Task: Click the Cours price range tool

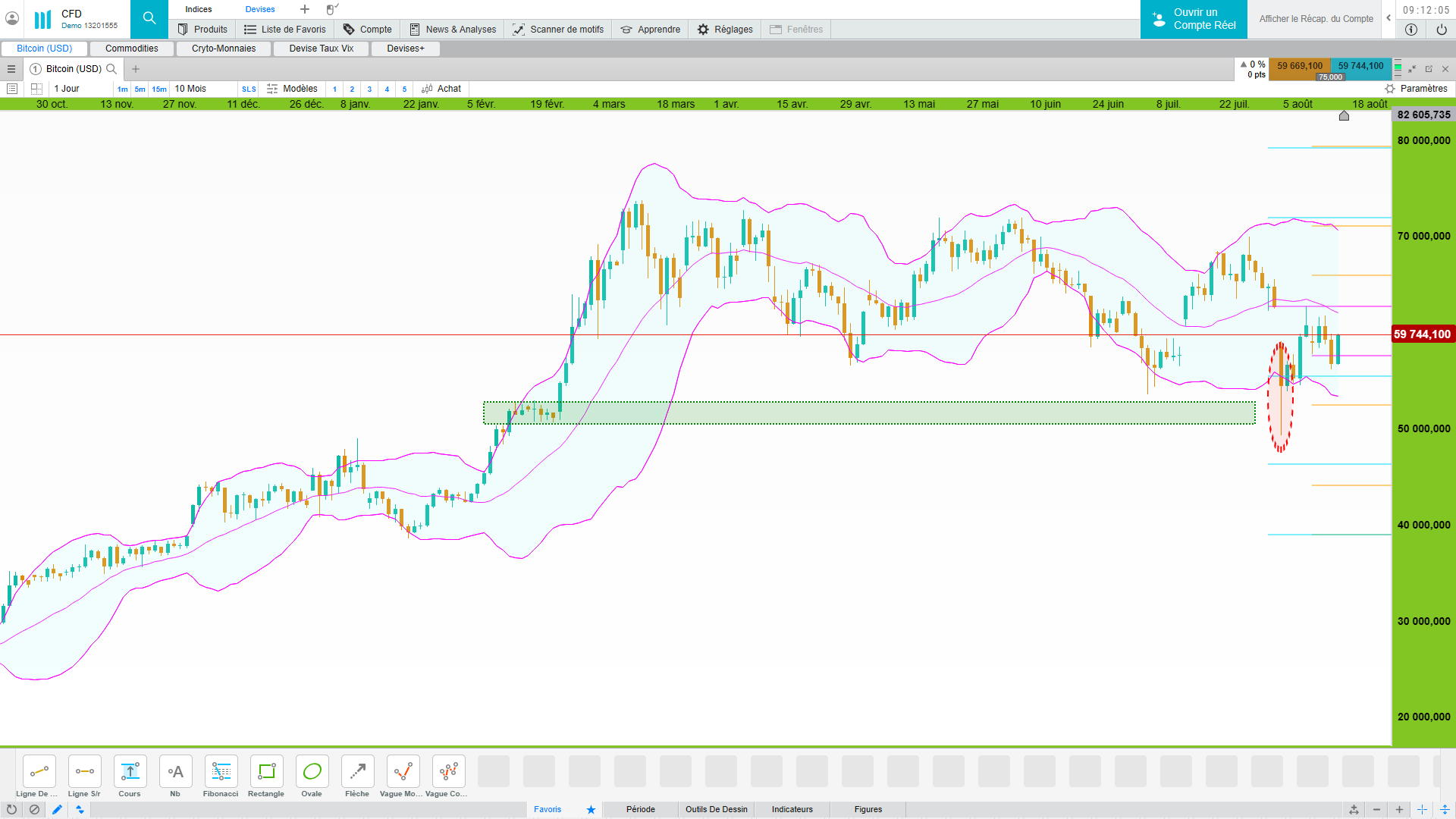Action: click(x=130, y=772)
